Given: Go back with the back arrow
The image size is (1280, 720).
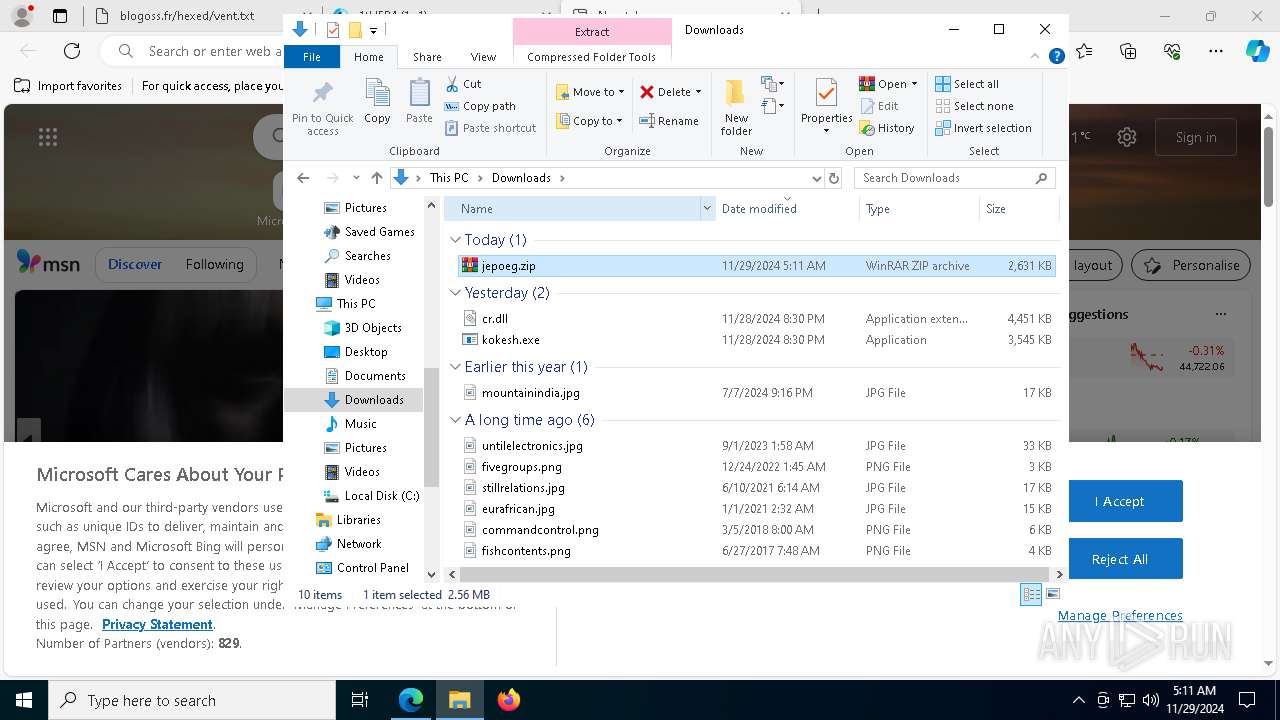Looking at the screenshot, I should pos(303,178).
